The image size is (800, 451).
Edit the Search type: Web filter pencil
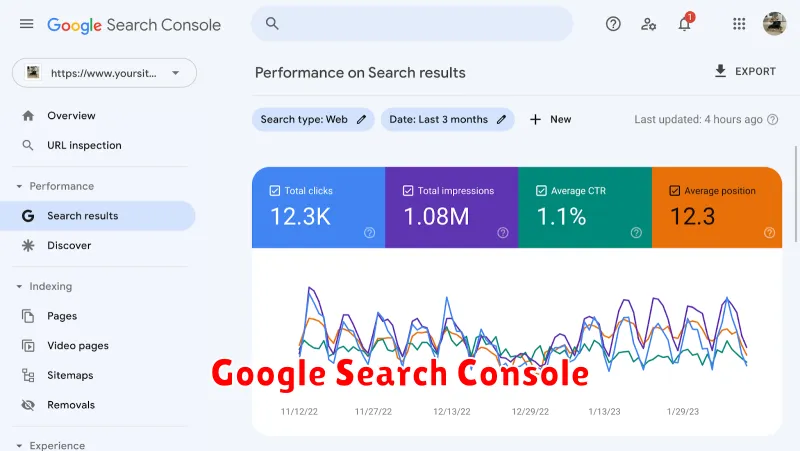(x=361, y=119)
